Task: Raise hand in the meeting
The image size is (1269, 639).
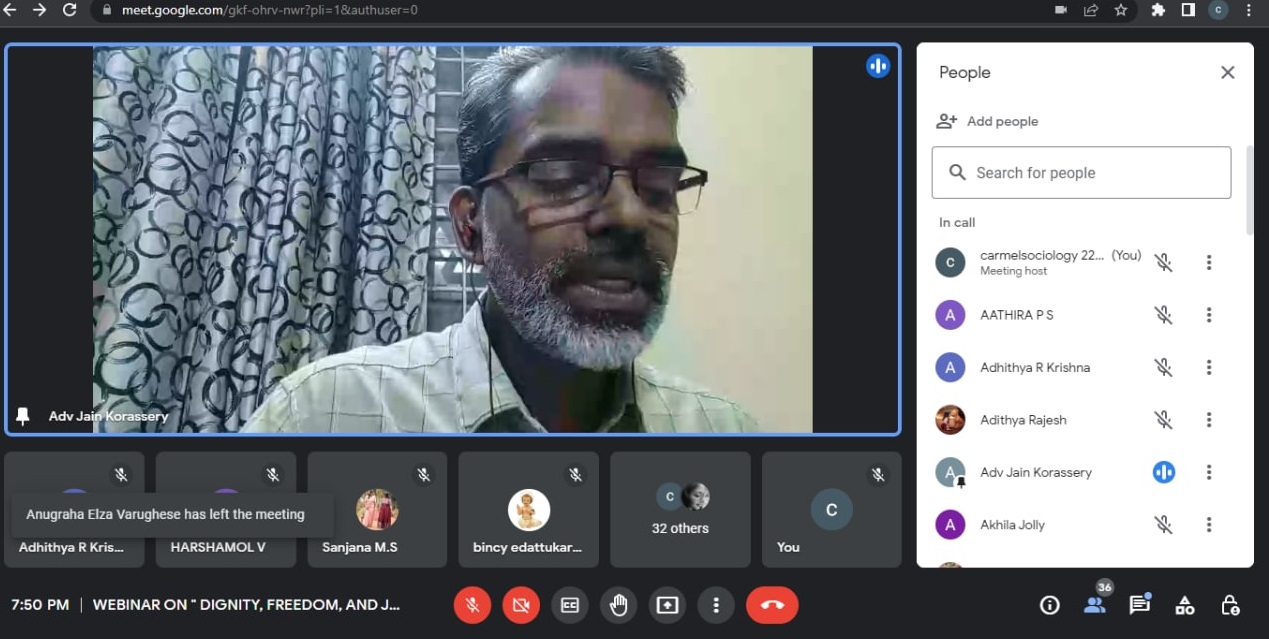Action: 619,605
